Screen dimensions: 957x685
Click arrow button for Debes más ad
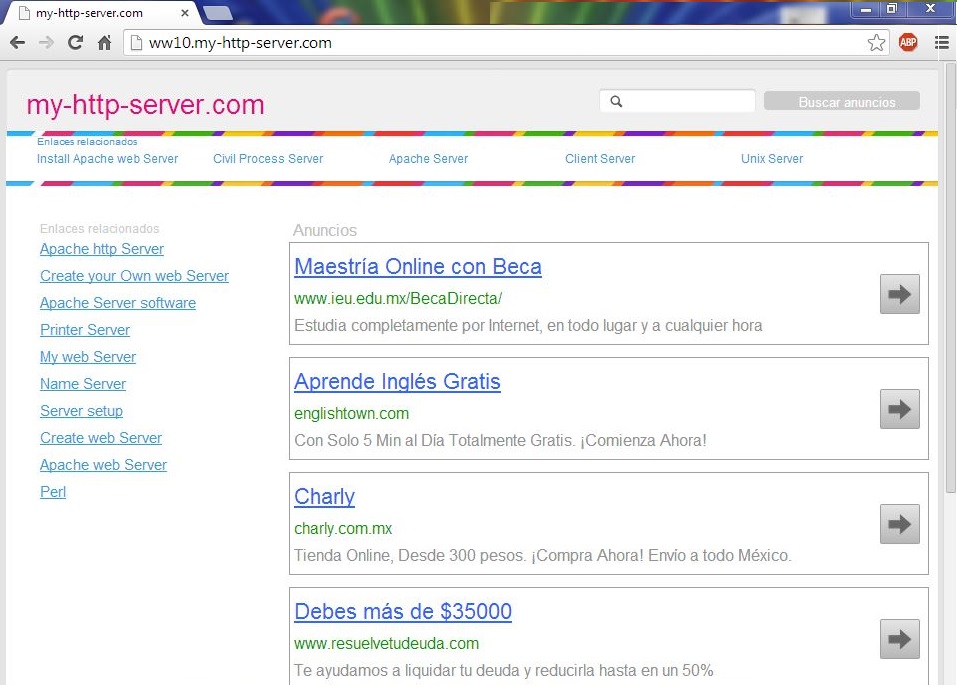coord(900,639)
